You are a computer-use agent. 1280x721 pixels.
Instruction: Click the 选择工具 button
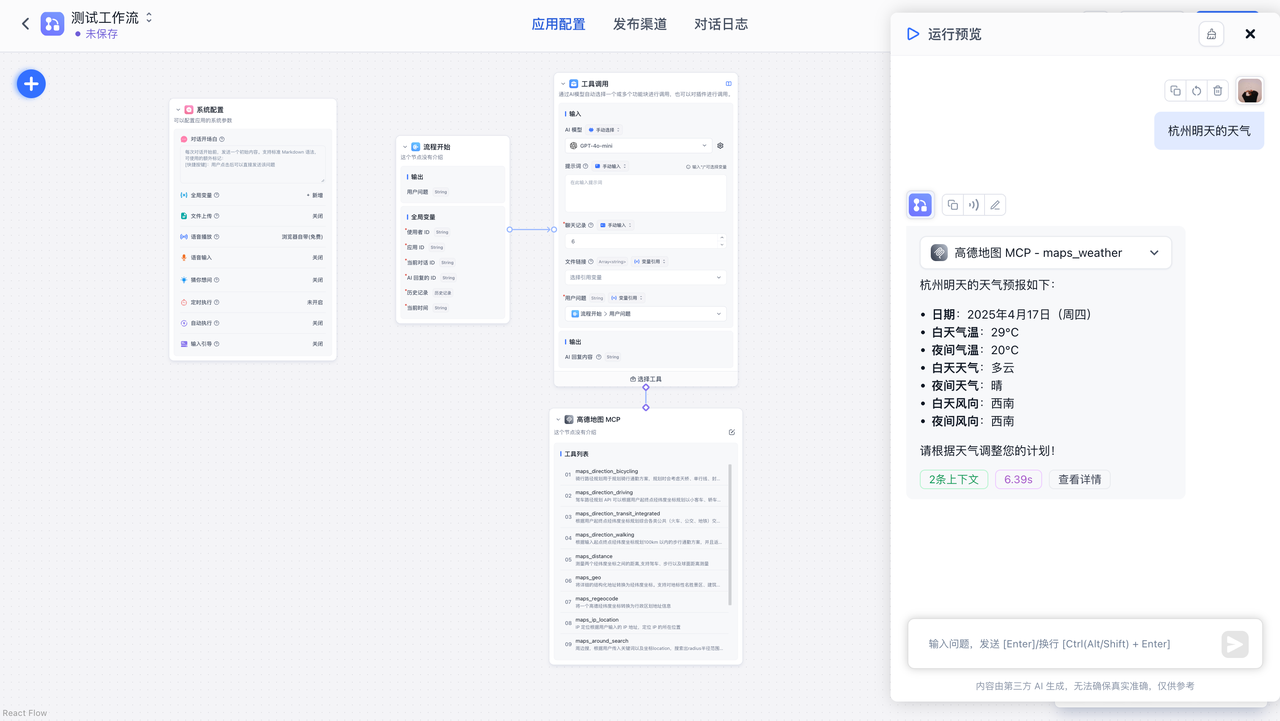[646, 379]
